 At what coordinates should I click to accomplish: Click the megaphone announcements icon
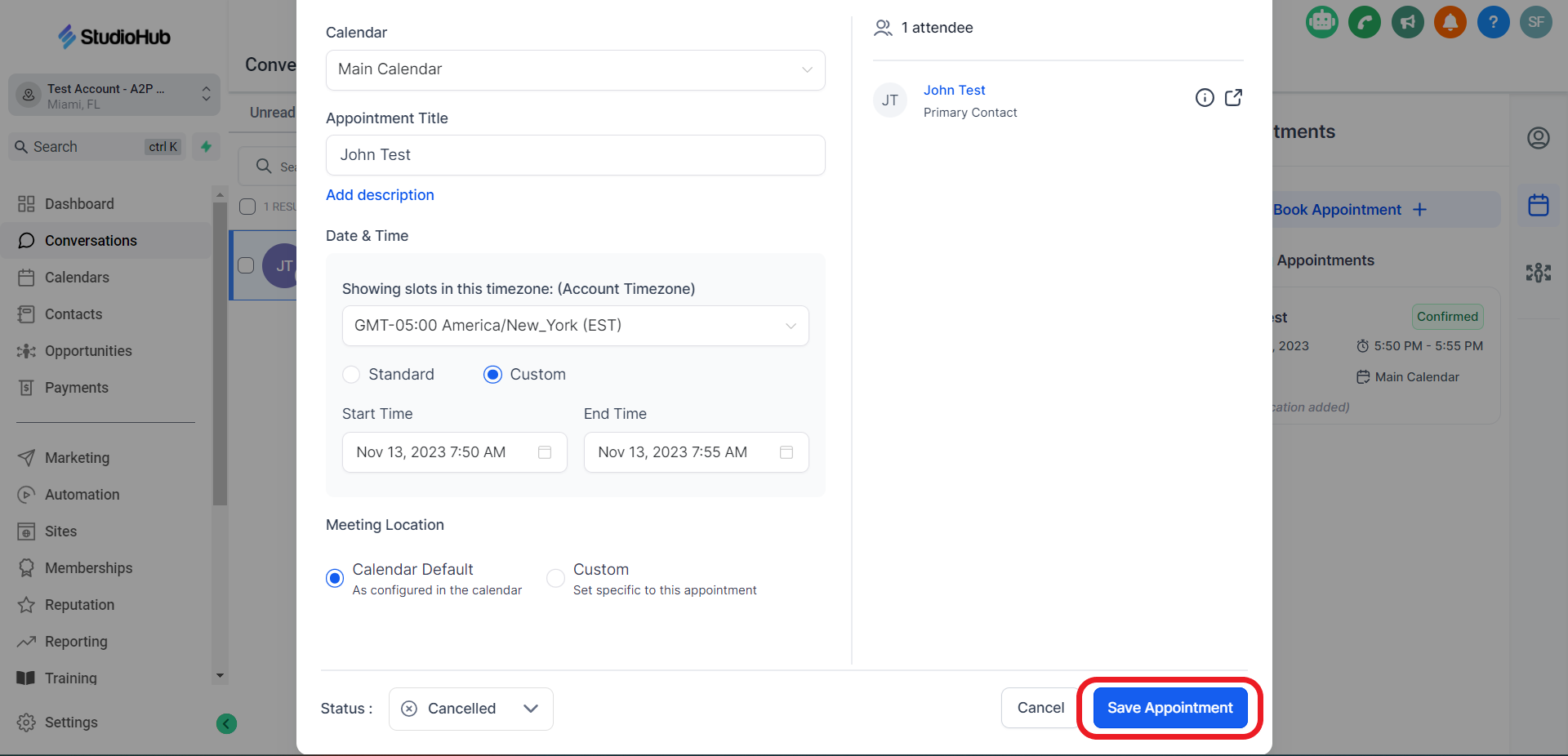1407,22
